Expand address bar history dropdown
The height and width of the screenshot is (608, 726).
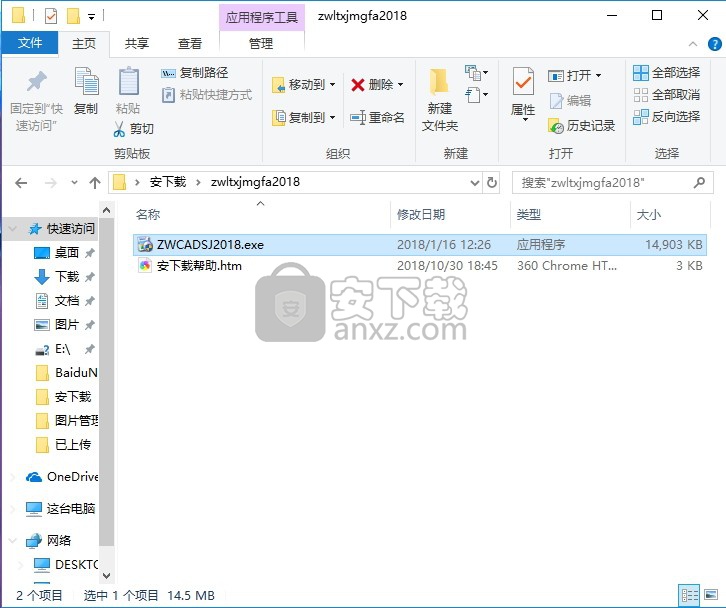pos(475,183)
